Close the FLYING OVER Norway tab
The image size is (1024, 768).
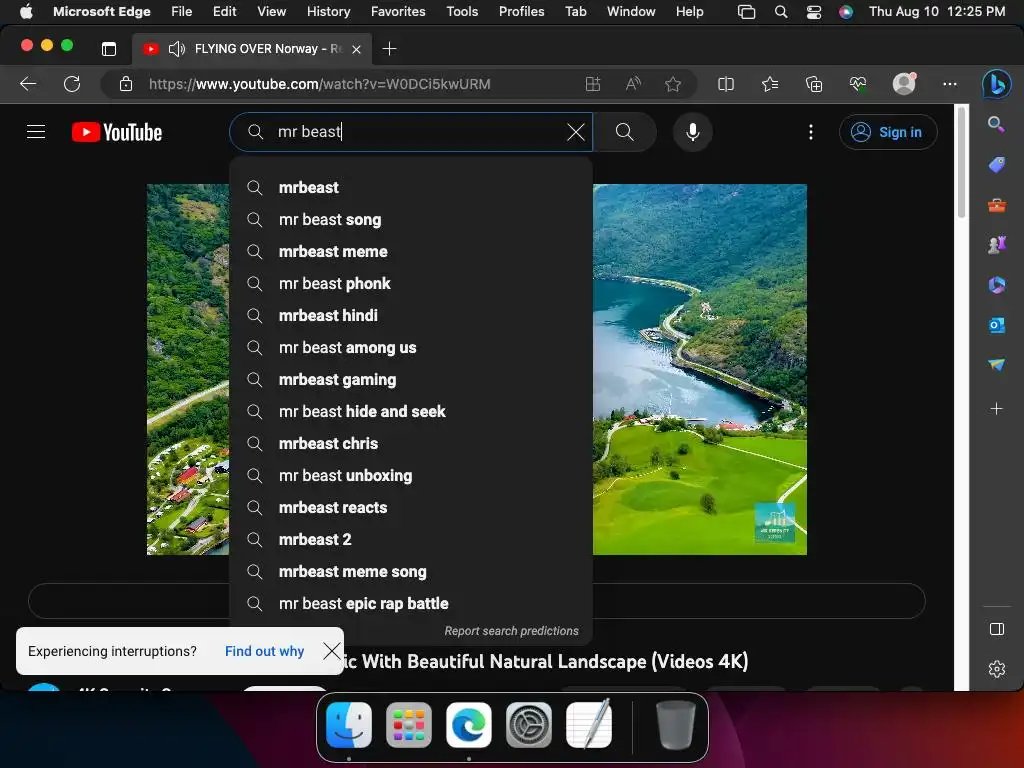point(356,49)
